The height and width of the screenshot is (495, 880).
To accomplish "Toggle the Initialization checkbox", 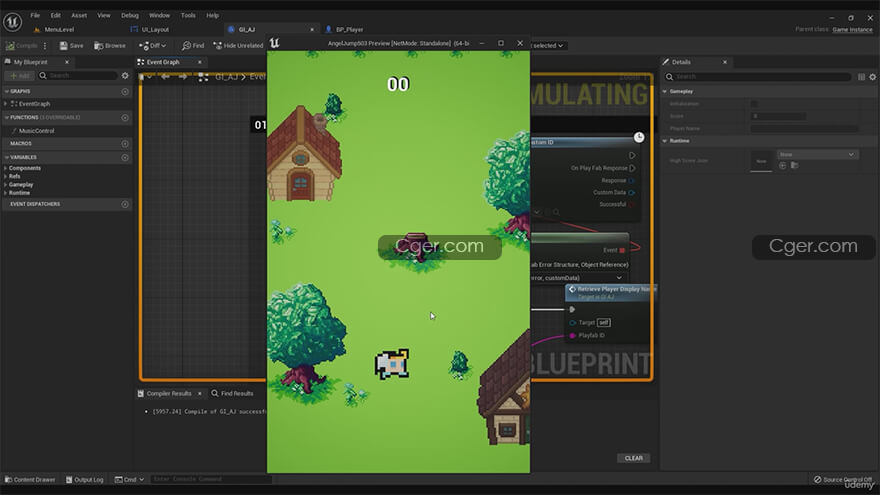I will (x=754, y=104).
